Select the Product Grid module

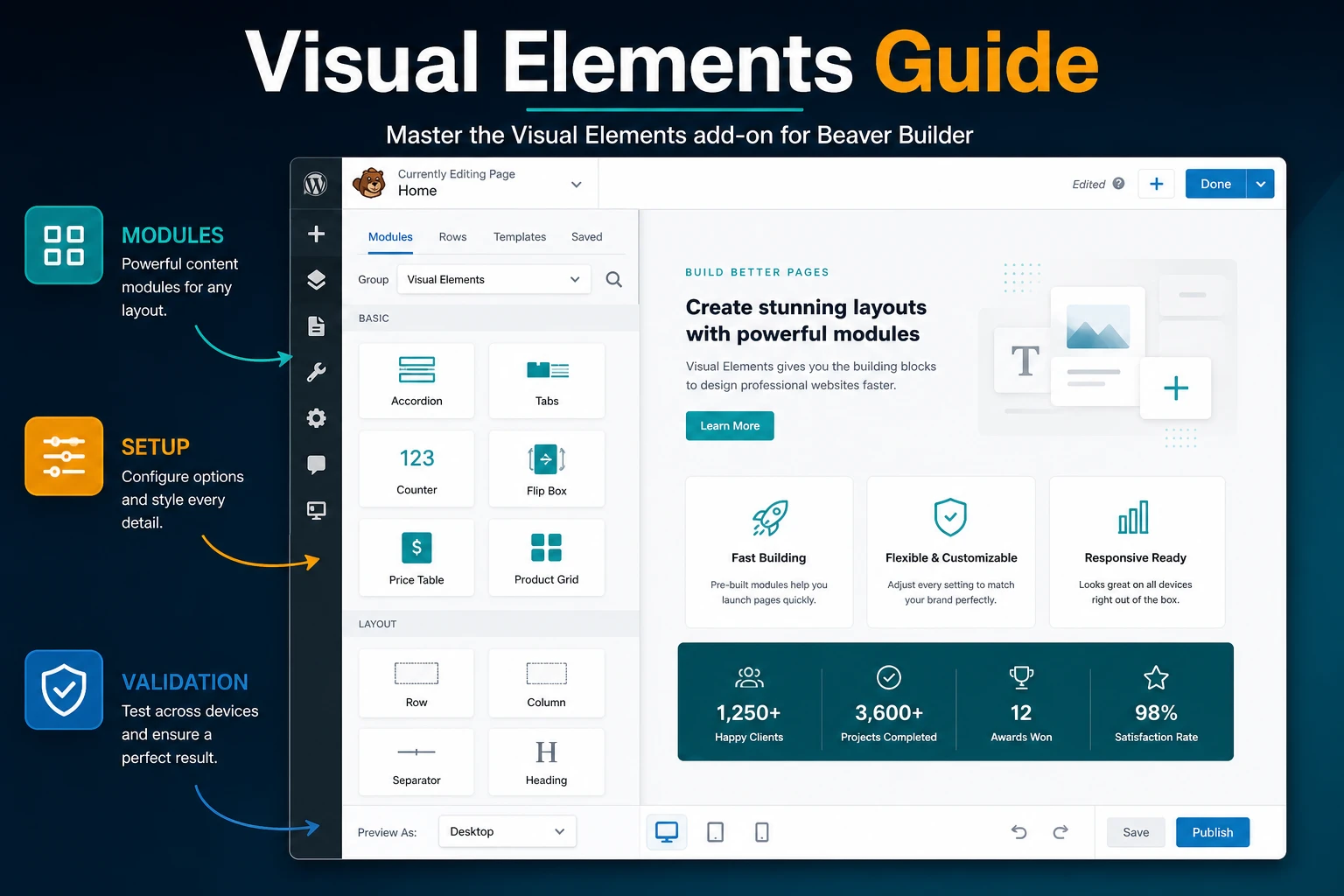(x=547, y=557)
